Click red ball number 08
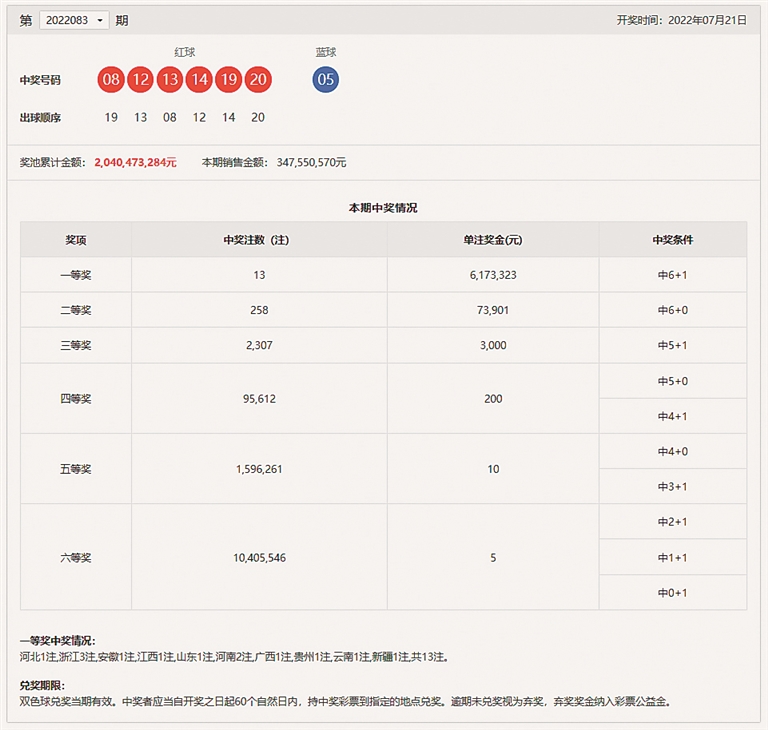Viewport: 768px width, 730px height. 111,80
